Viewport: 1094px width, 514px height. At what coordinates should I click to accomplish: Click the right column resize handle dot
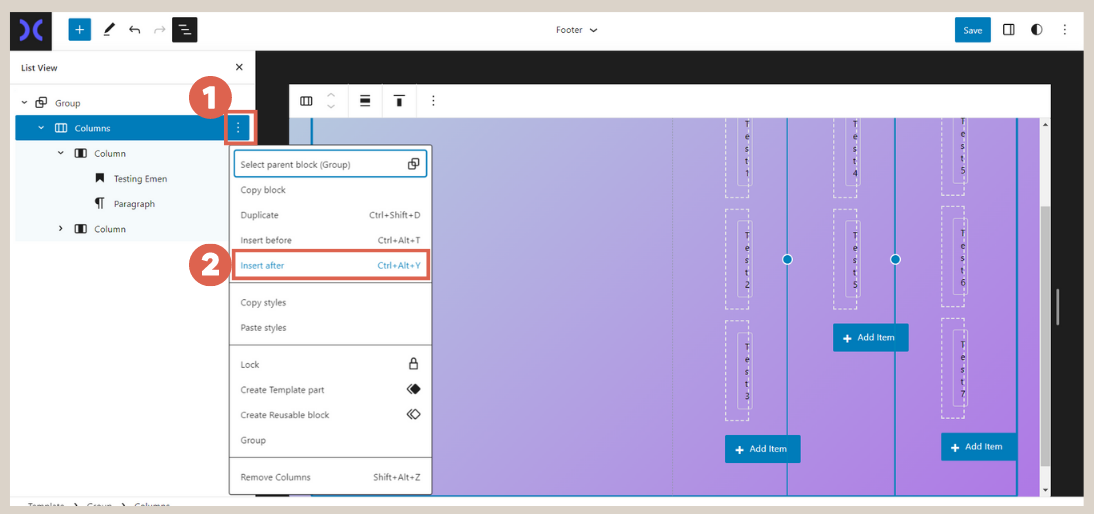(x=895, y=259)
